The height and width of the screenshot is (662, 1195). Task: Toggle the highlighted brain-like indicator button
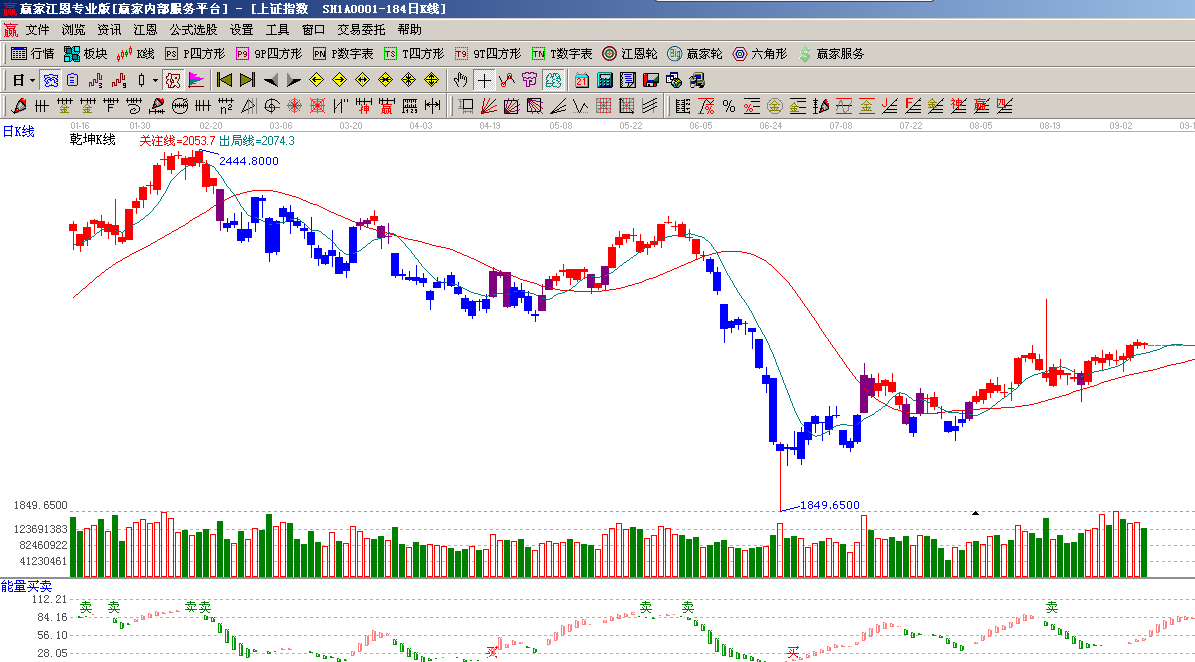tap(553, 80)
